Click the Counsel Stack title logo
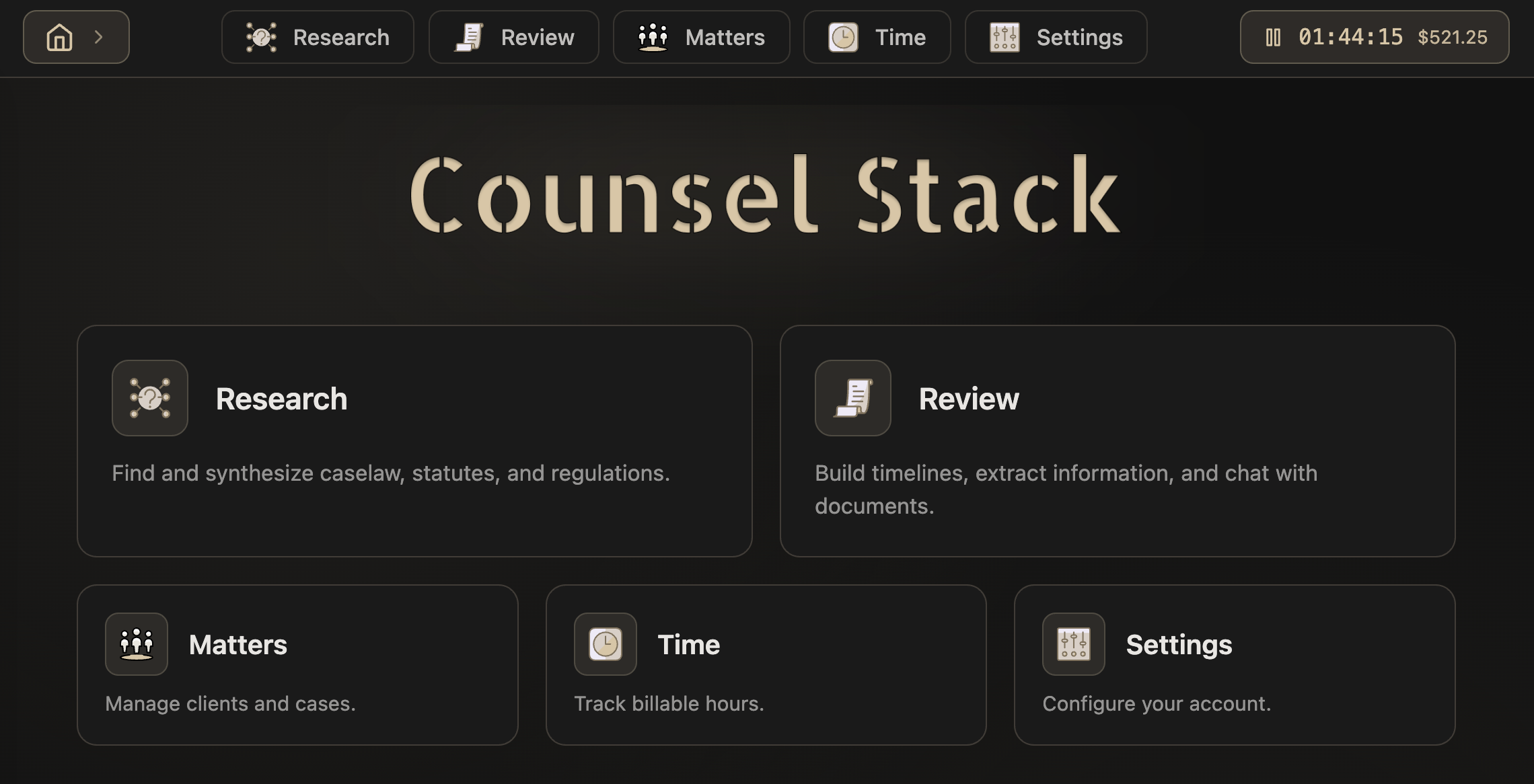This screenshot has height=784, width=1534. tap(765, 195)
